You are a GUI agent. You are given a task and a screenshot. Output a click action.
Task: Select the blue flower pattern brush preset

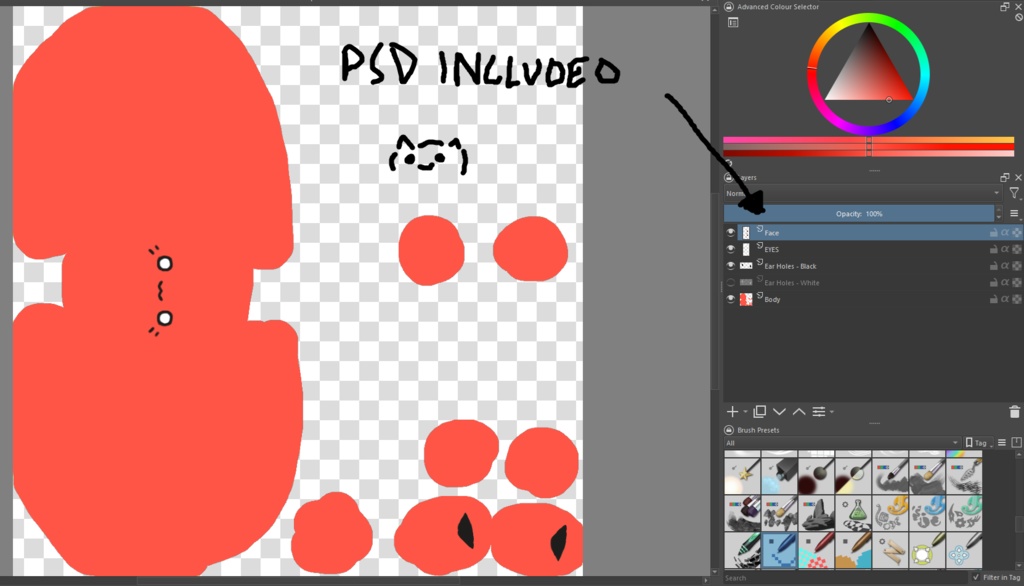pos(964,550)
